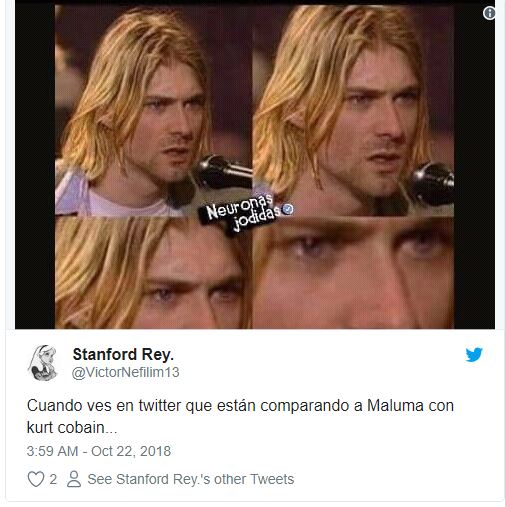Screen dimensions: 505x507
Task: Open the @VictorNefilim13 handle link
Action: pyautogui.click(x=126, y=372)
